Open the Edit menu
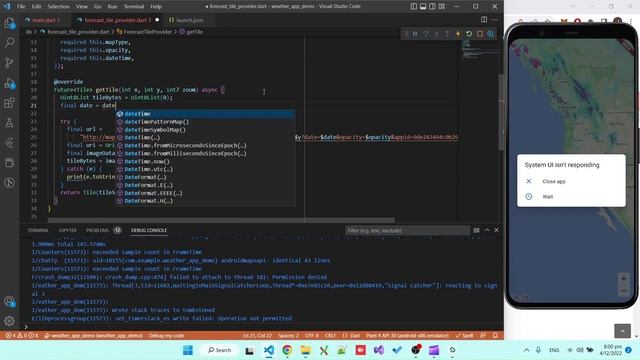The width and height of the screenshot is (640, 360). (x=36, y=7)
